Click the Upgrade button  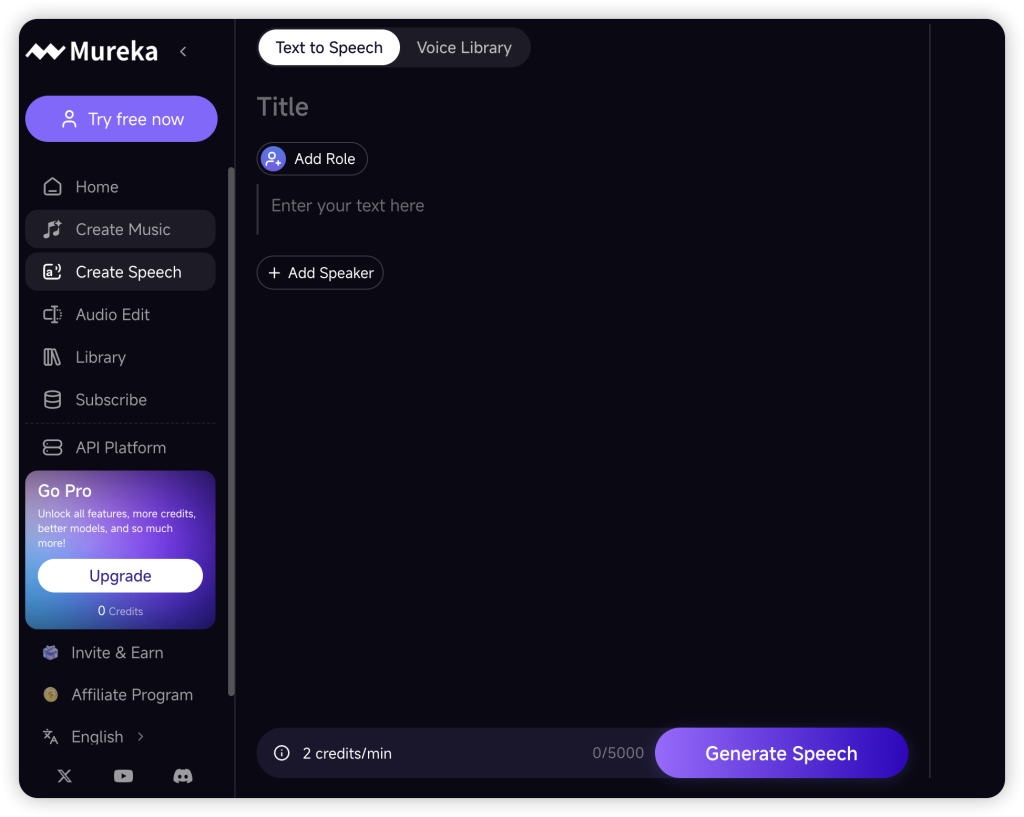pyautogui.click(x=120, y=576)
